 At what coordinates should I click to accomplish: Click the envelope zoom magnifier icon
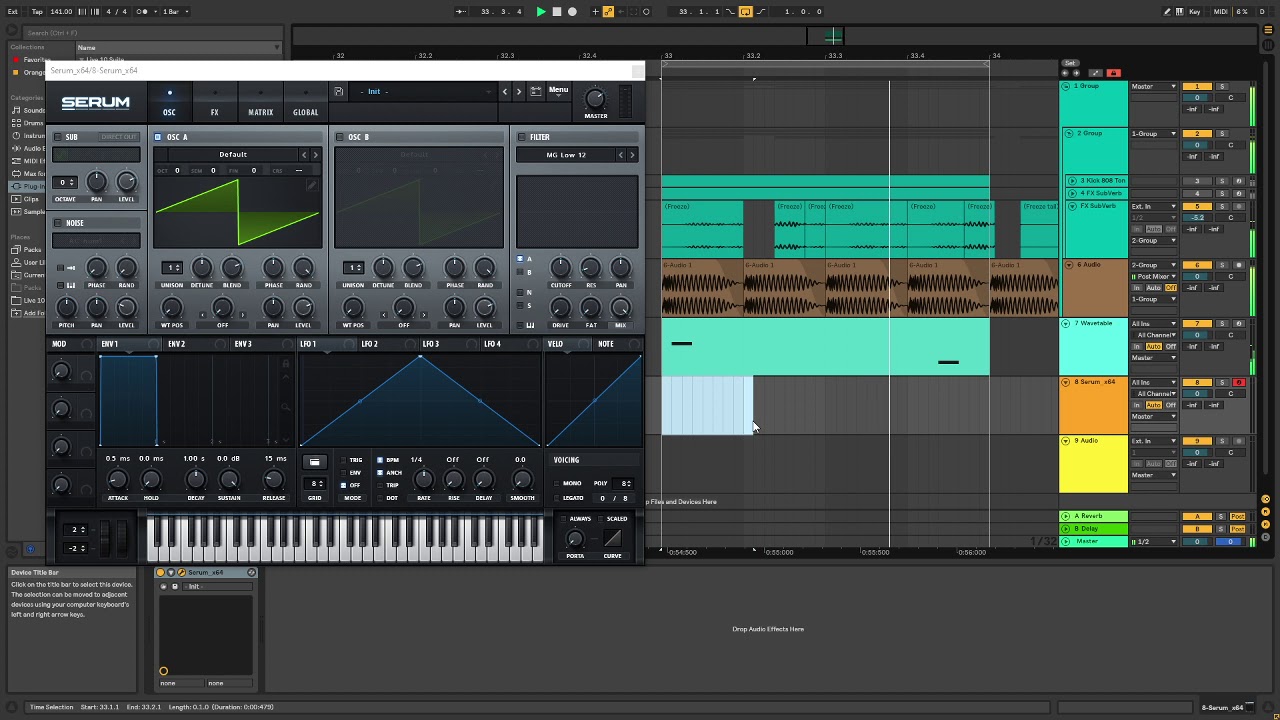click(286, 407)
